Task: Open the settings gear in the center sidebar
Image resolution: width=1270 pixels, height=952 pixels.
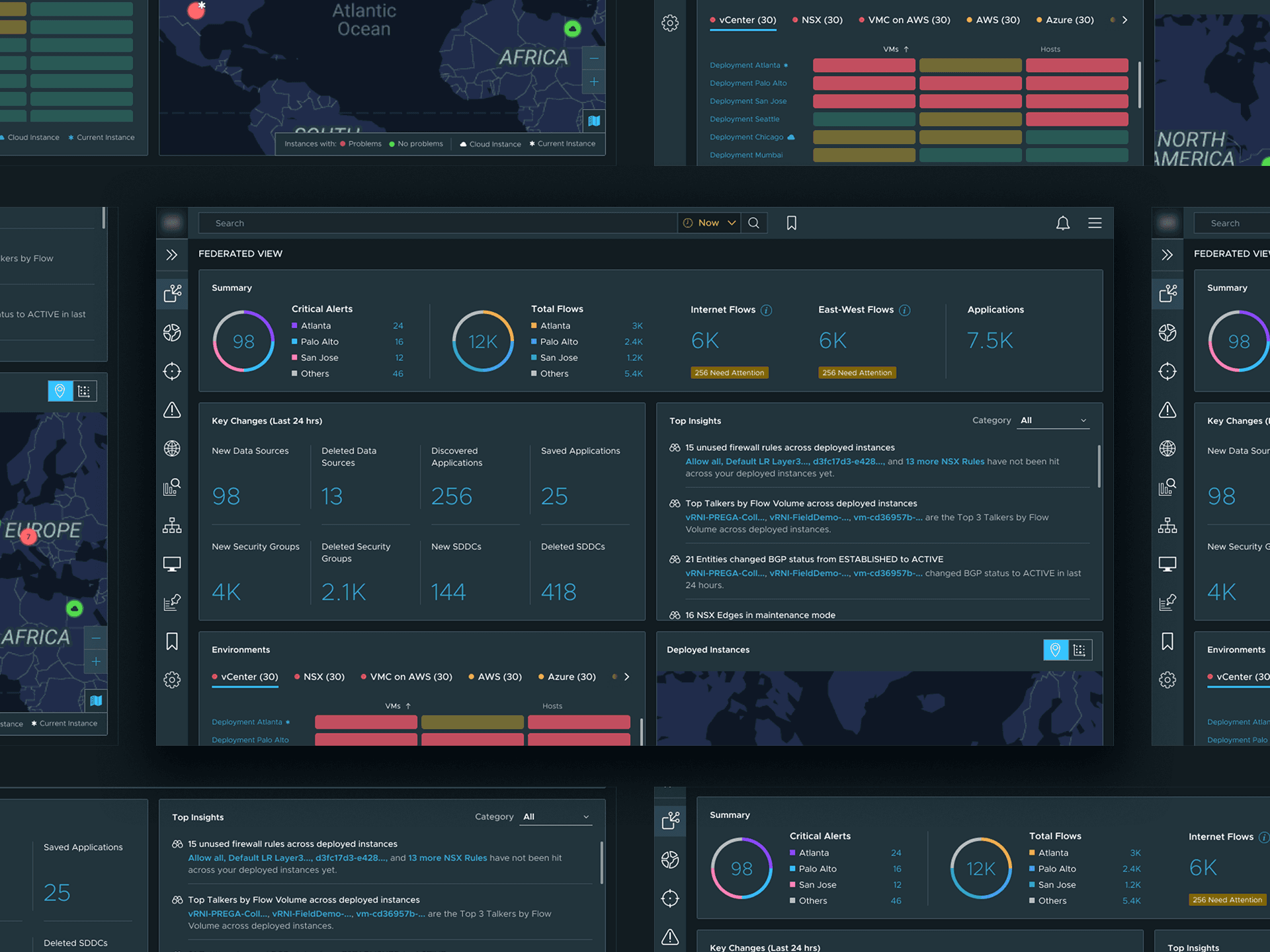Action: (x=172, y=680)
